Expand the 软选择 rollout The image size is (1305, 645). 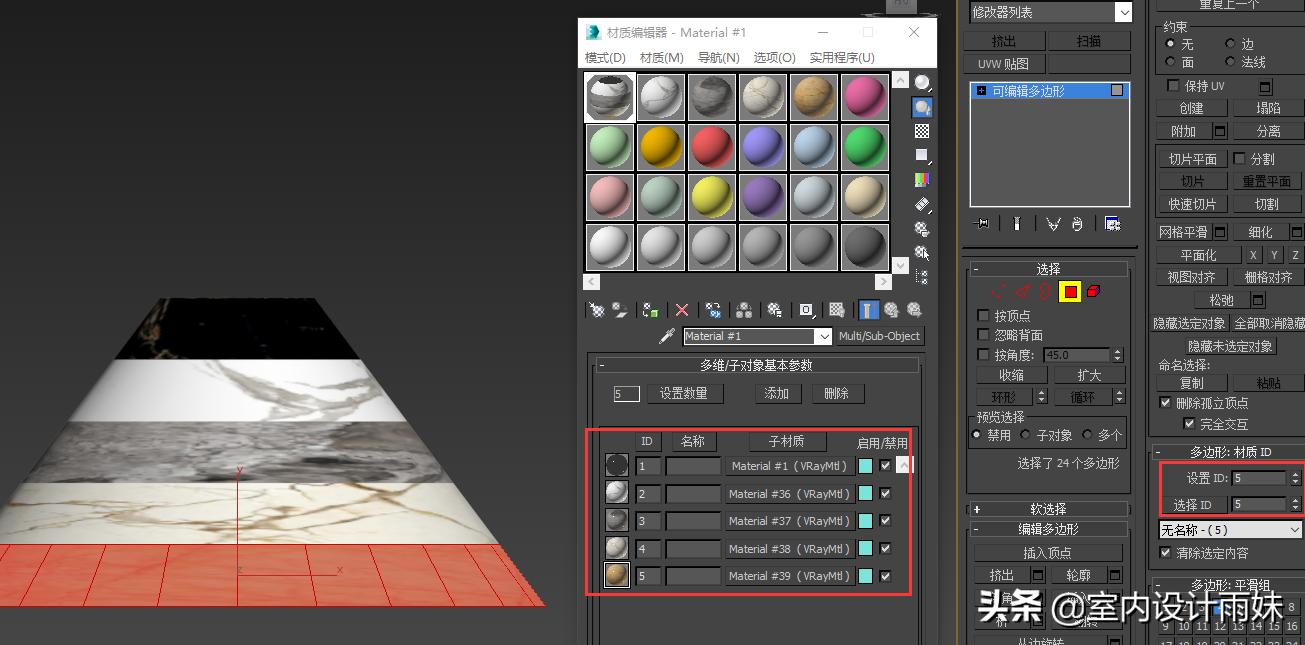[1047, 508]
